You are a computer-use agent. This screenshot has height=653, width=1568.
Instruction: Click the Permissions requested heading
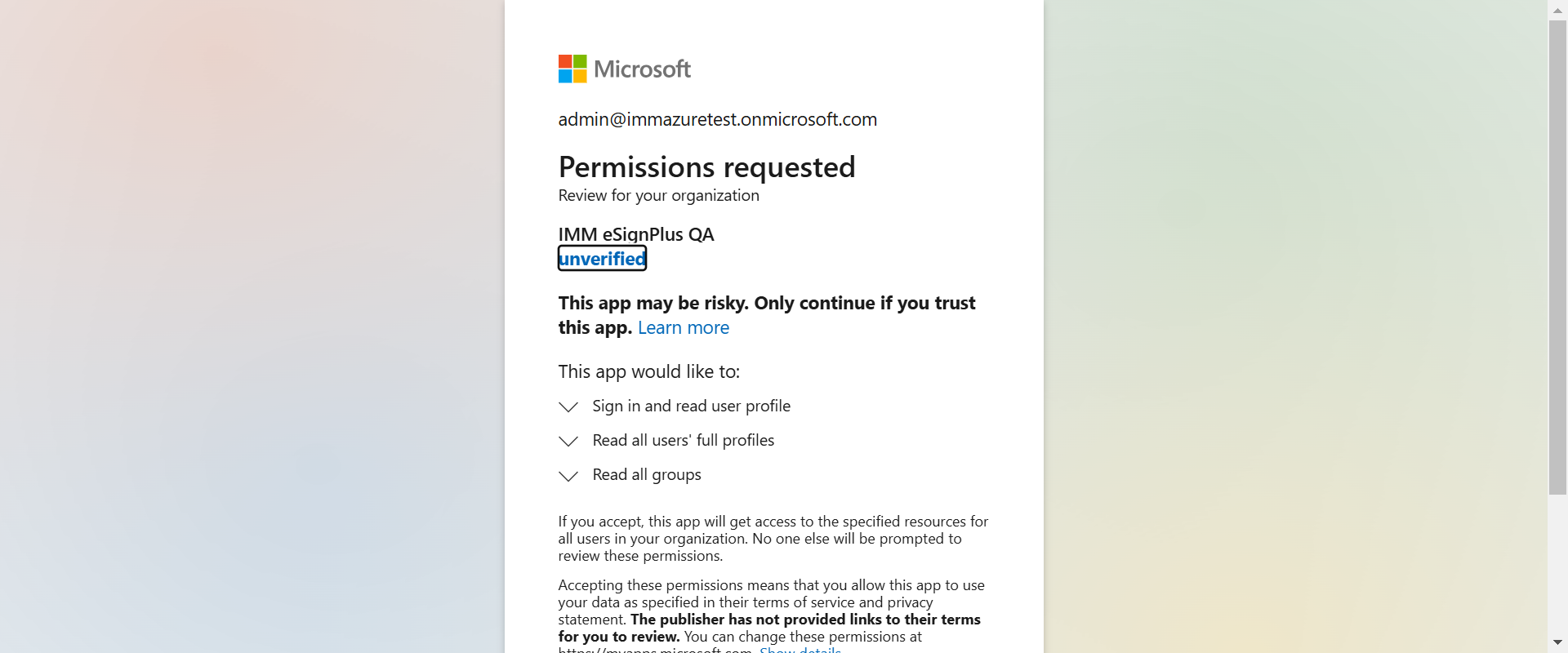(x=706, y=167)
